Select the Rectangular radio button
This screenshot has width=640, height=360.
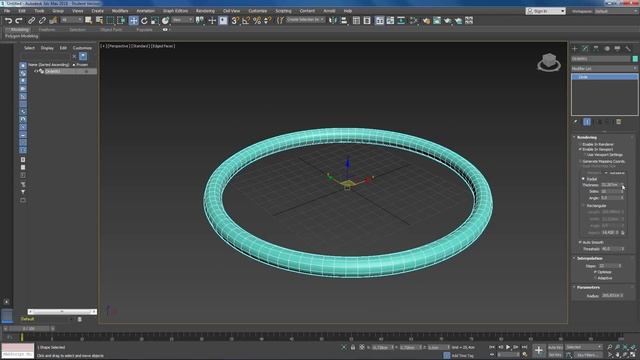[x=583, y=206]
